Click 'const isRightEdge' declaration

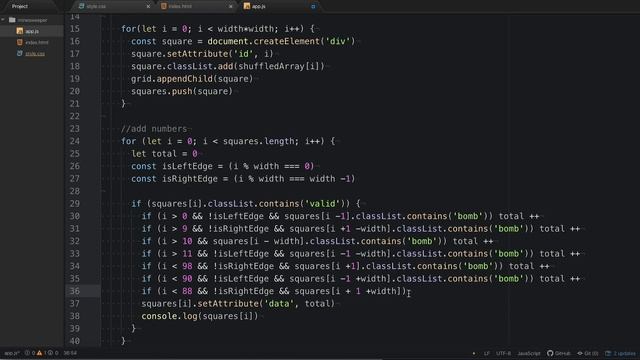click(x=243, y=179)
